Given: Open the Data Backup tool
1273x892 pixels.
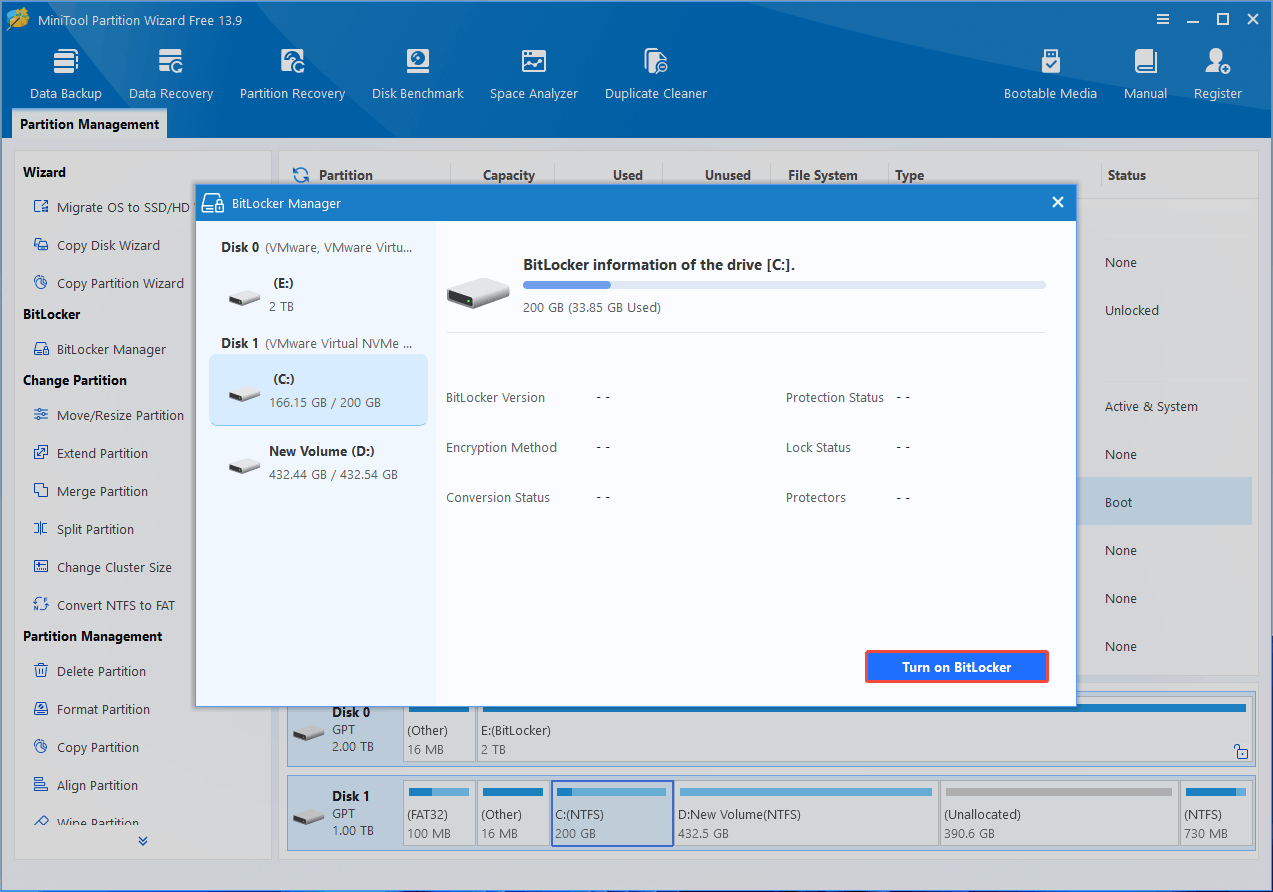Looking at the screenshot, I should point(66,74).
